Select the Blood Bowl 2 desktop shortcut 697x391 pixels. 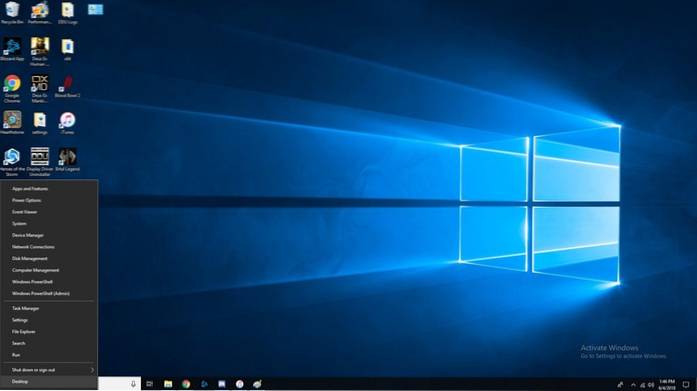tap(68, 86)
